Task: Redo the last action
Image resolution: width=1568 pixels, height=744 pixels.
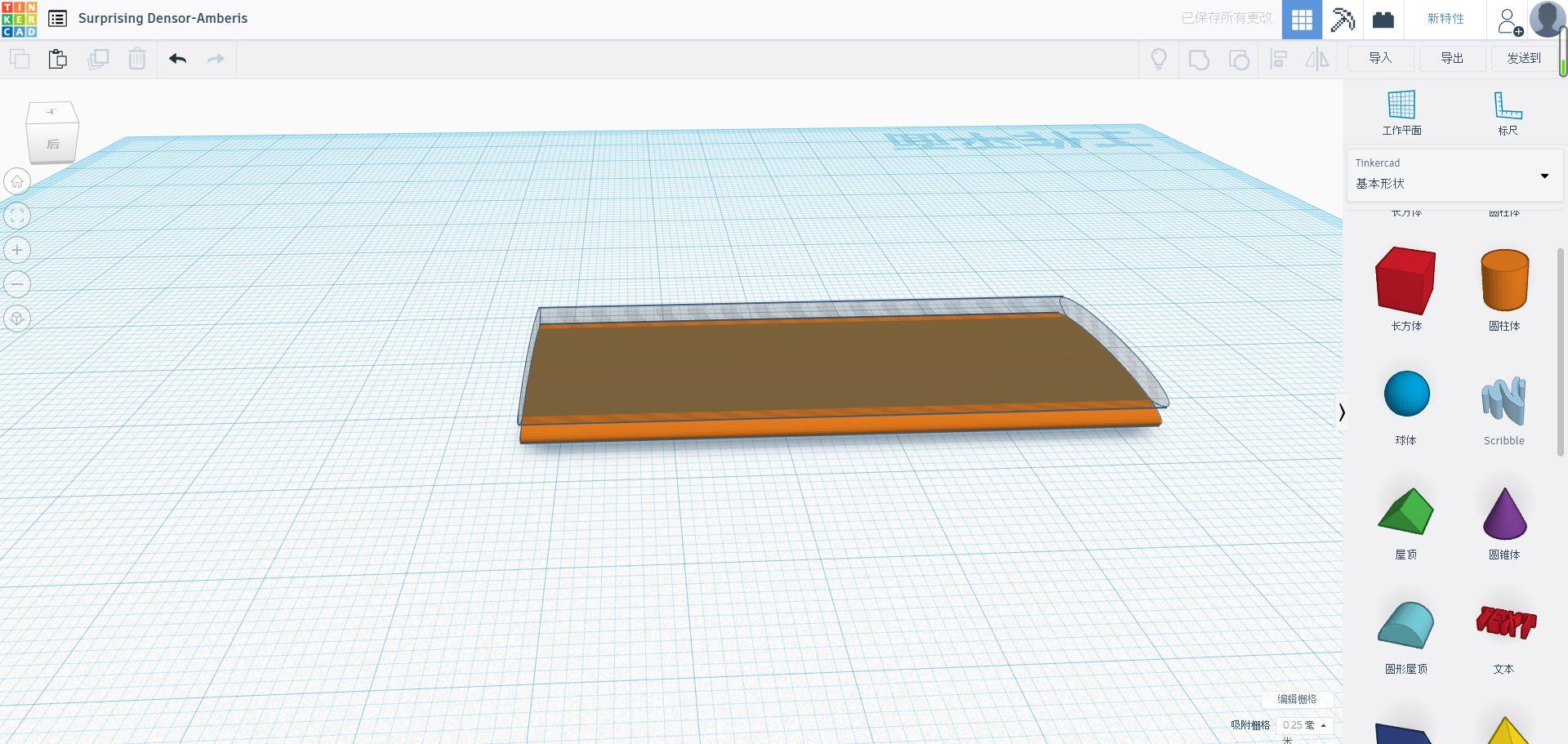Action: pos(216,59)
